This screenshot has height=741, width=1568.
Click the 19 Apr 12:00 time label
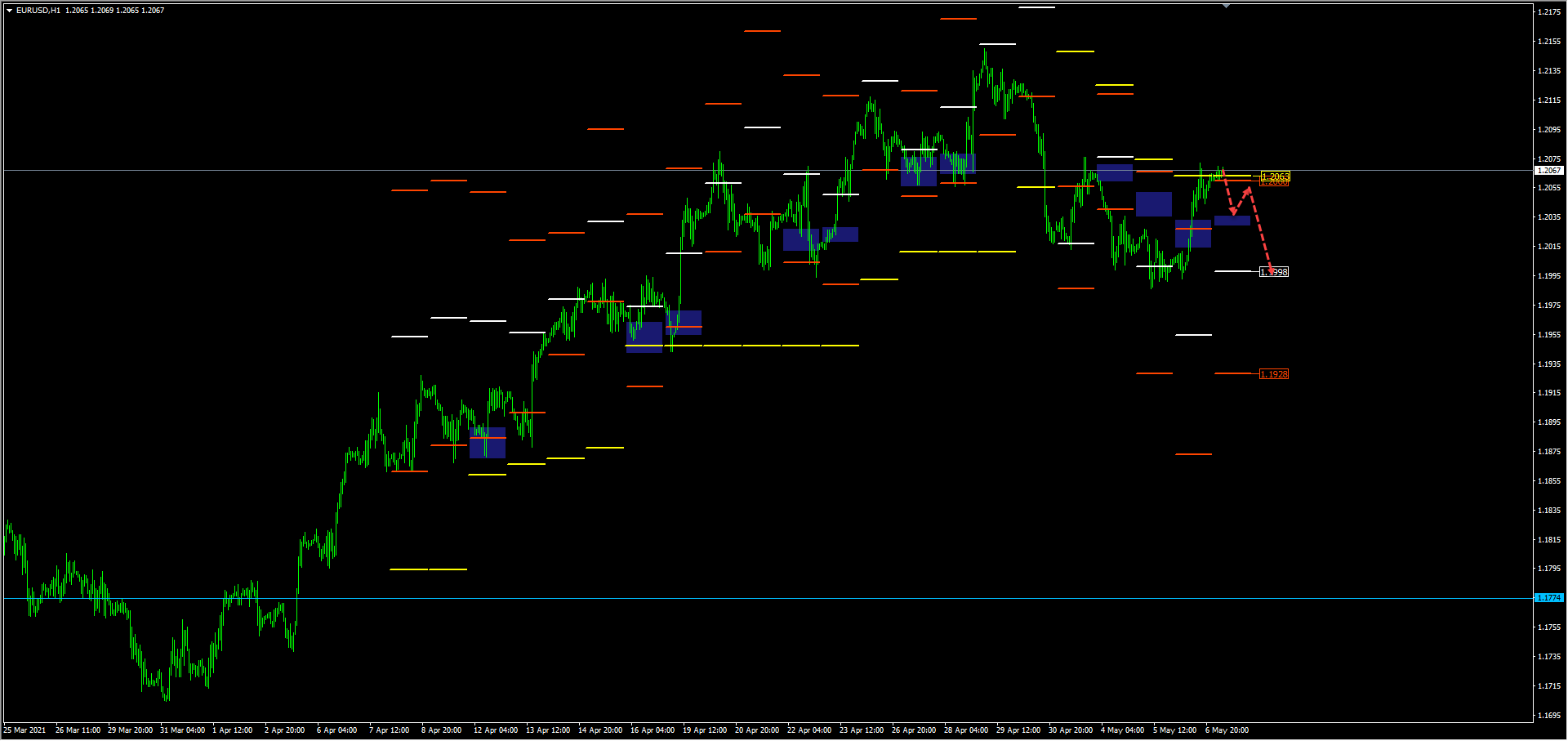click(705, 730)
